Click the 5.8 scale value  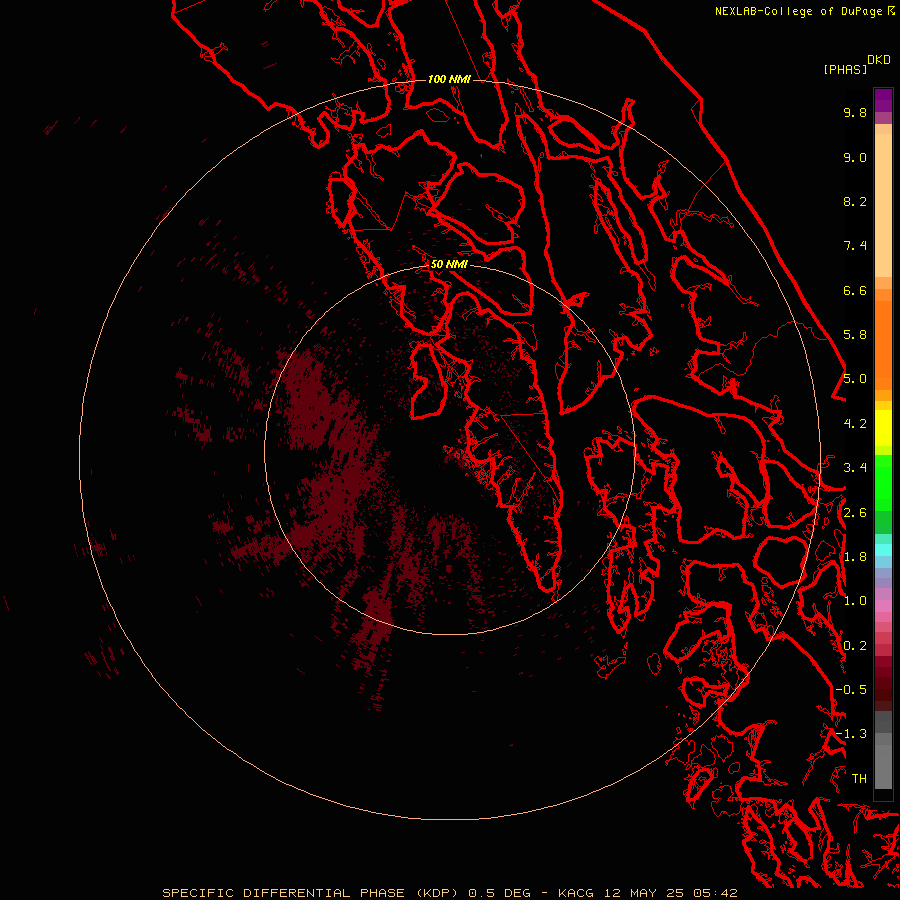[855, 335]
